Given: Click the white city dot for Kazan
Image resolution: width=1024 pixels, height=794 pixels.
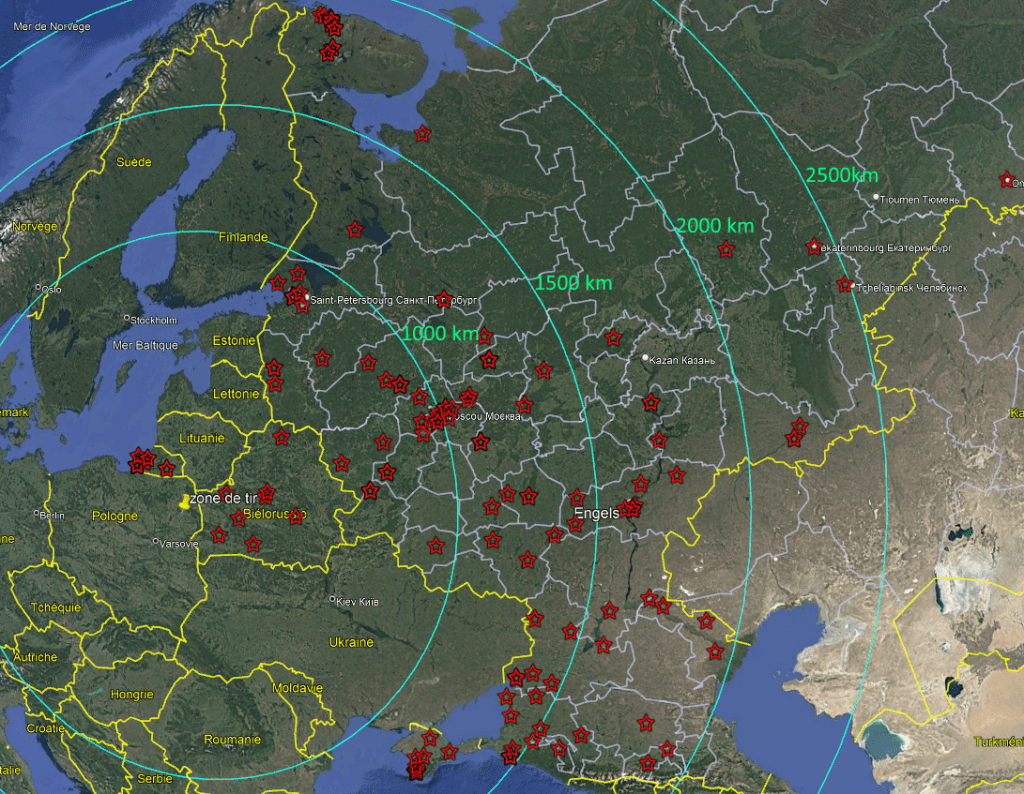Looking at the screenshot, I should 645,358.
